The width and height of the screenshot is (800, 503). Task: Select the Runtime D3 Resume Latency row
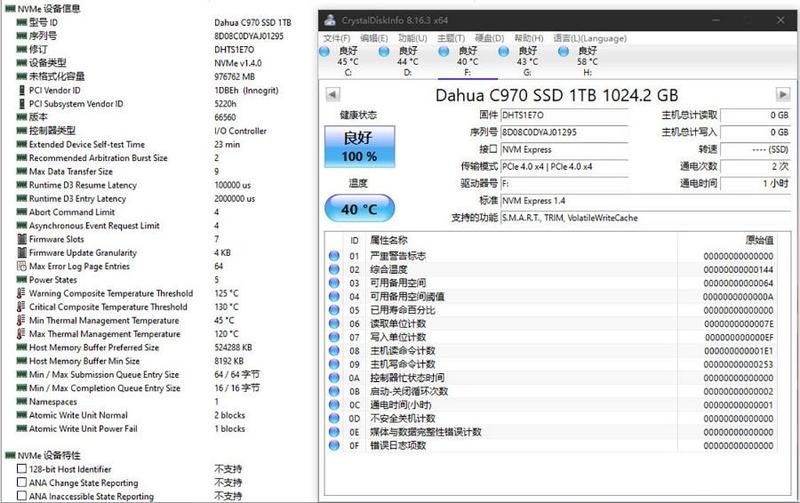coord(133,185)
